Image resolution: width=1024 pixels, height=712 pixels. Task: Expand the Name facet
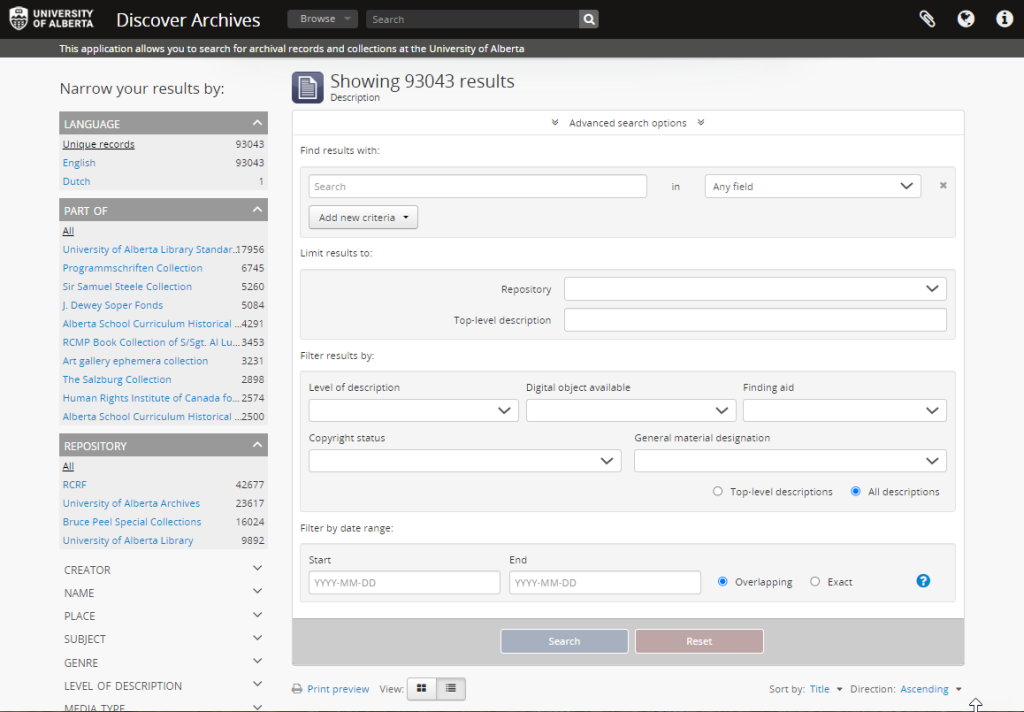(x=163, y=592)
